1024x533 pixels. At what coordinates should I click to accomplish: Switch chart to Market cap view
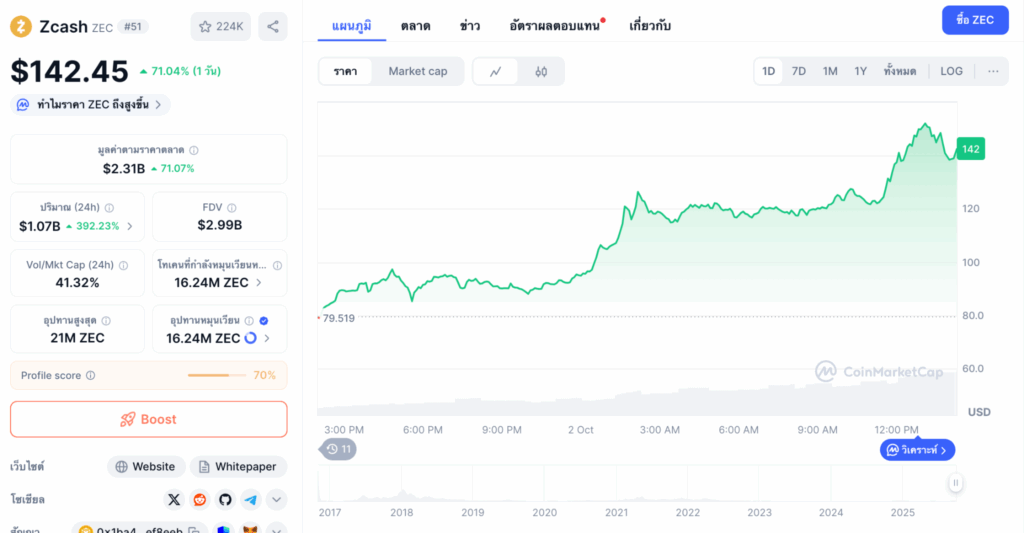417,71
